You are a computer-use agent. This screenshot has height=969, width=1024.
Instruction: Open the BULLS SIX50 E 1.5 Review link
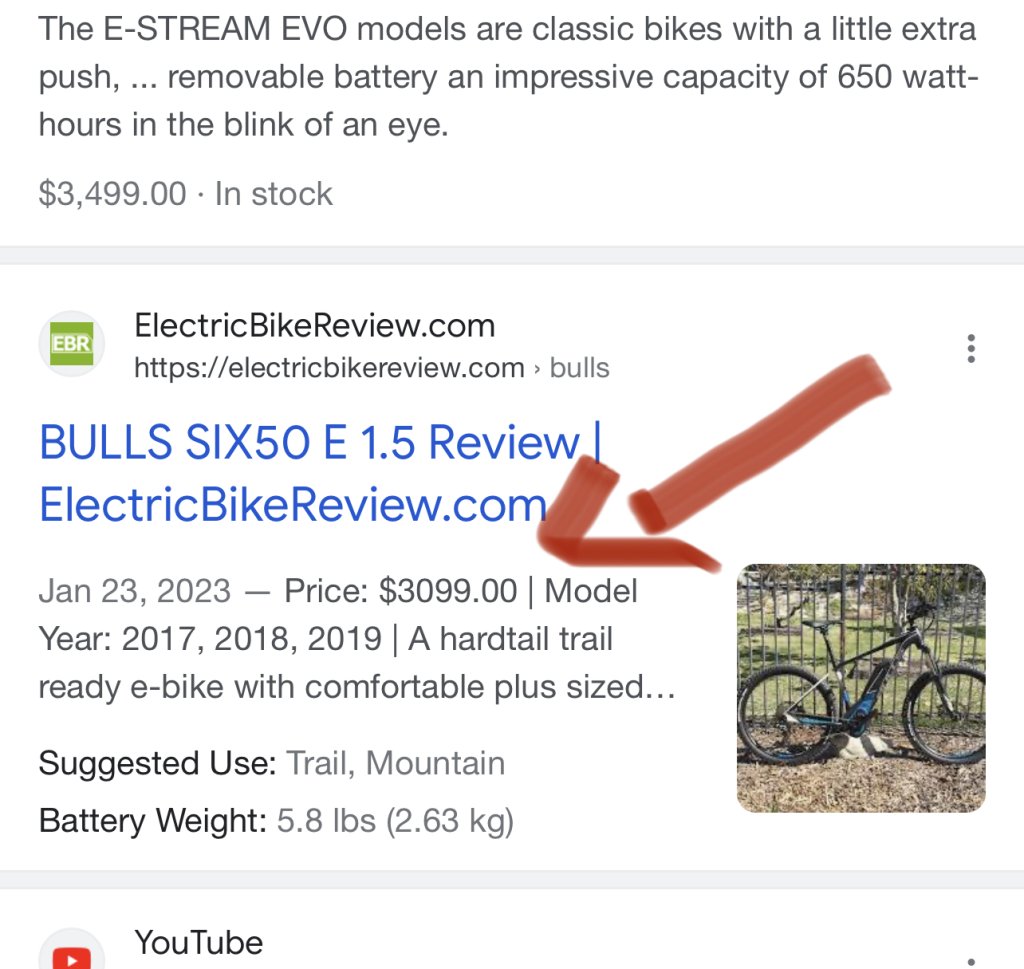pos(320,473)
